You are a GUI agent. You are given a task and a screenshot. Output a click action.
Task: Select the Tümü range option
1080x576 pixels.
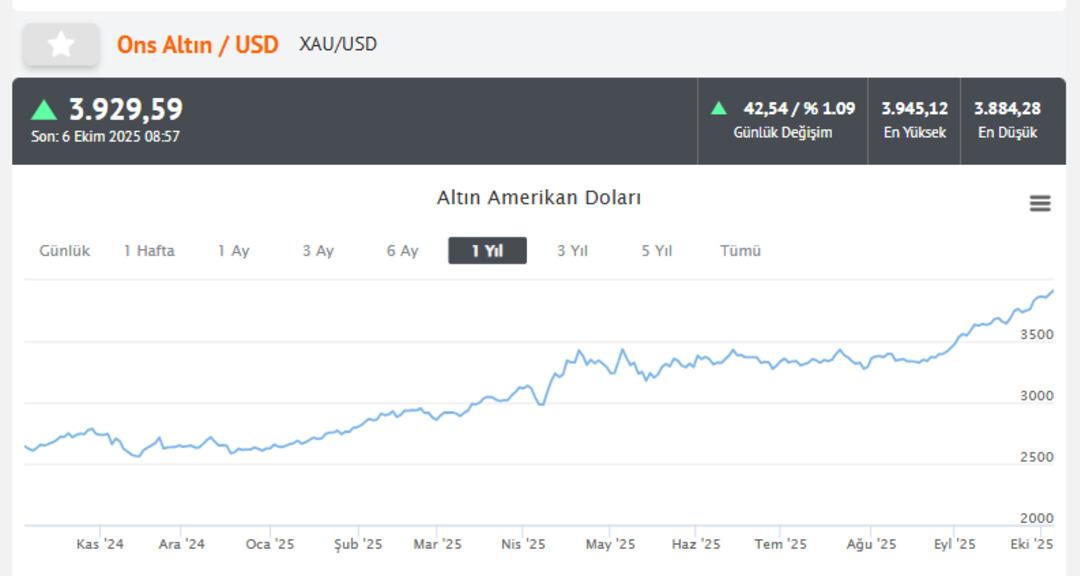click(x=740, y=251)
